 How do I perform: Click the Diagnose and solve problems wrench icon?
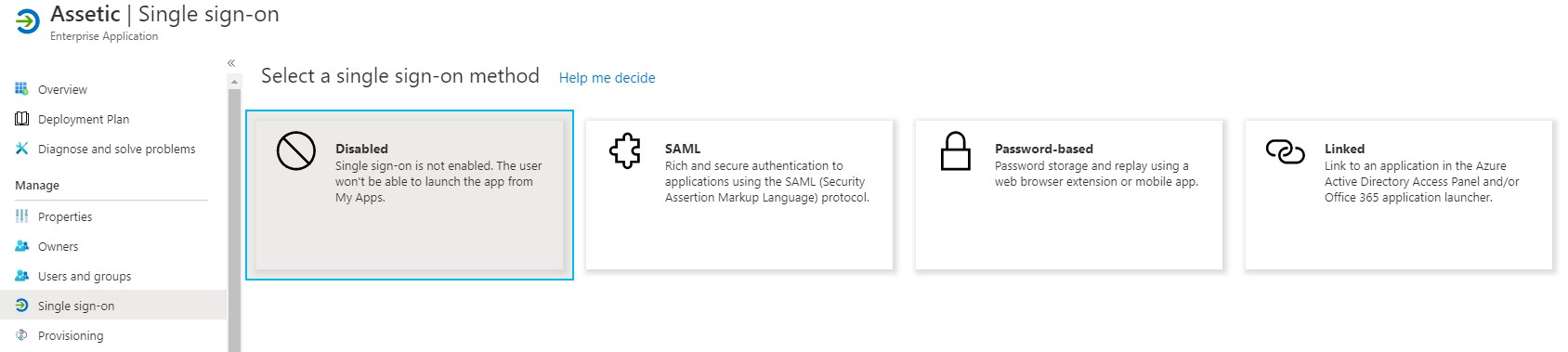point(21,149)
